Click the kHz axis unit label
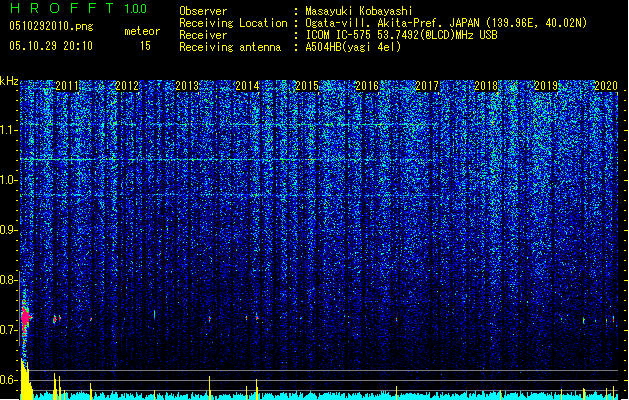This screenshot has height=400, width=629. (x=9, y=81)
